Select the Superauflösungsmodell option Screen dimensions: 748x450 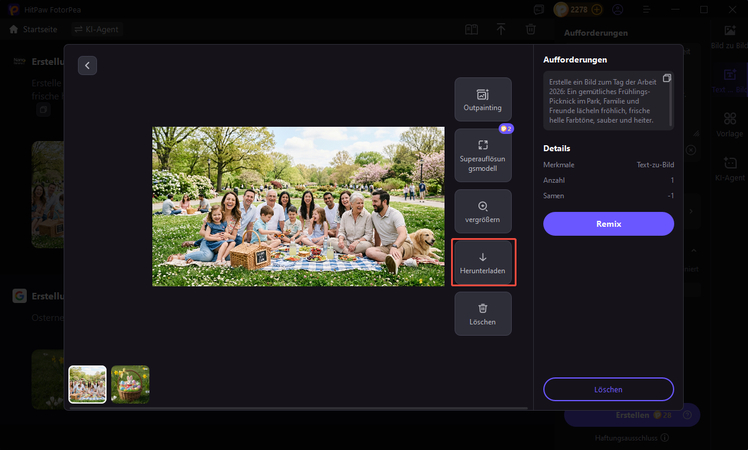tap(483, 156)
